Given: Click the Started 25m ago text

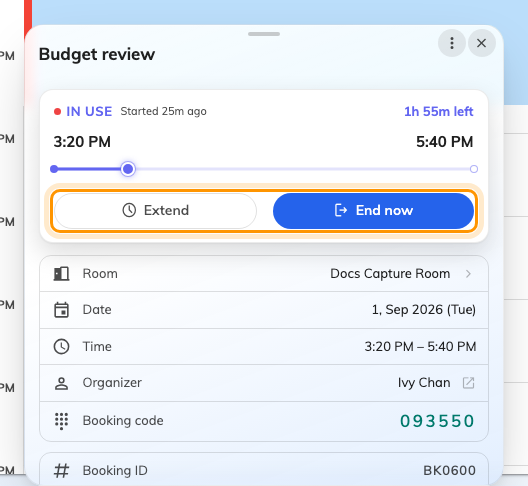Looking at the screenshot, I should (163, 111).
